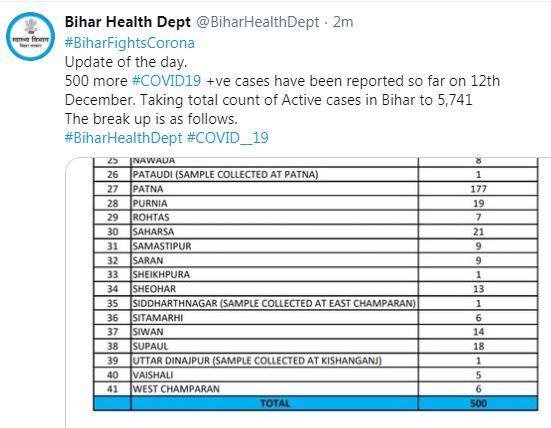Image resolution: width=551 pixels, height=428 pixels.
Task: Click the WEST CHAMPARAN row
Action: tap(316, 389)
